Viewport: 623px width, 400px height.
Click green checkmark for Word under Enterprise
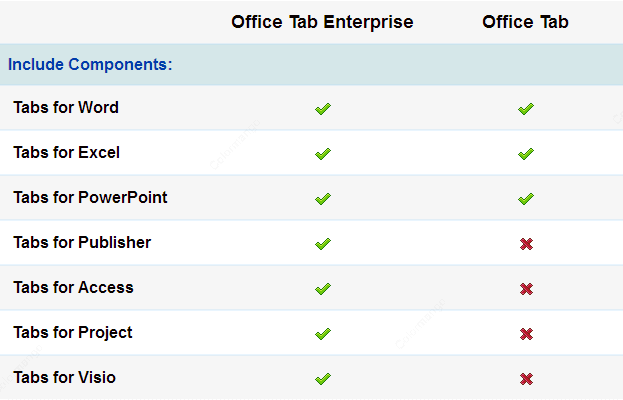coord(323,109)
